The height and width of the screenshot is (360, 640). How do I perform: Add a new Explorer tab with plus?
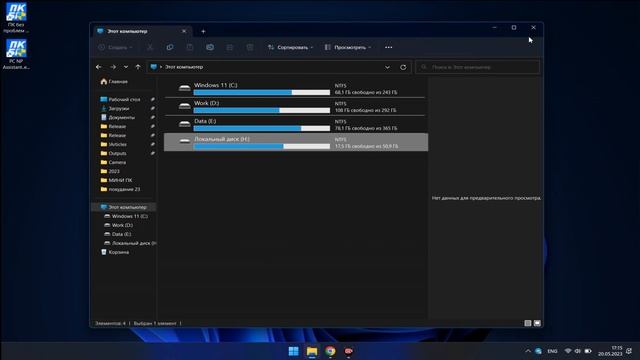point(203,31)
